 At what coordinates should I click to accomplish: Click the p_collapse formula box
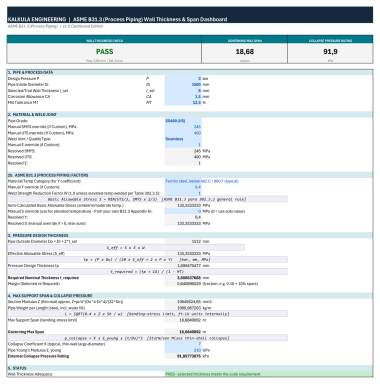147,338
